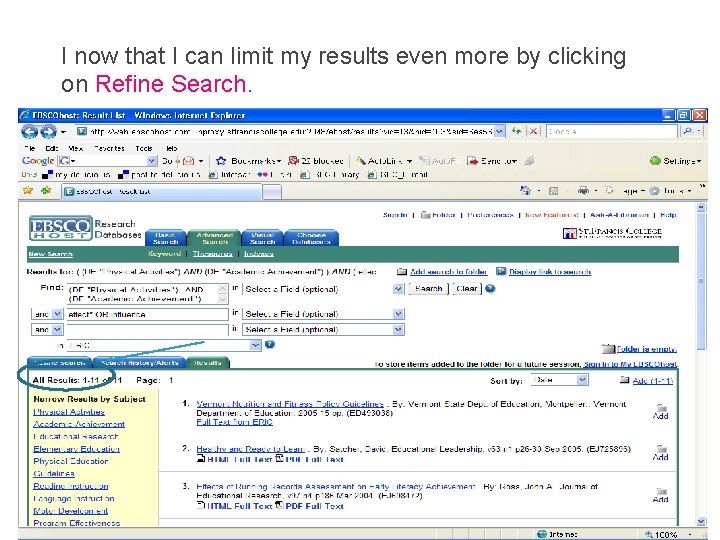This screenshot has height=540, width=720.
Task: Open the first Select a Field dropdown
Action: (x=398, y=289)
